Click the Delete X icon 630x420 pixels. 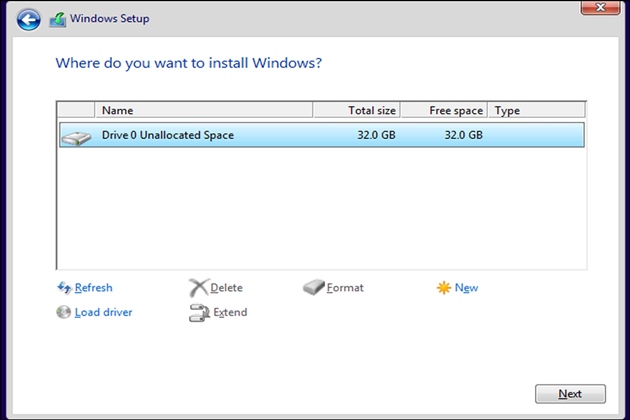pos(198,288)
